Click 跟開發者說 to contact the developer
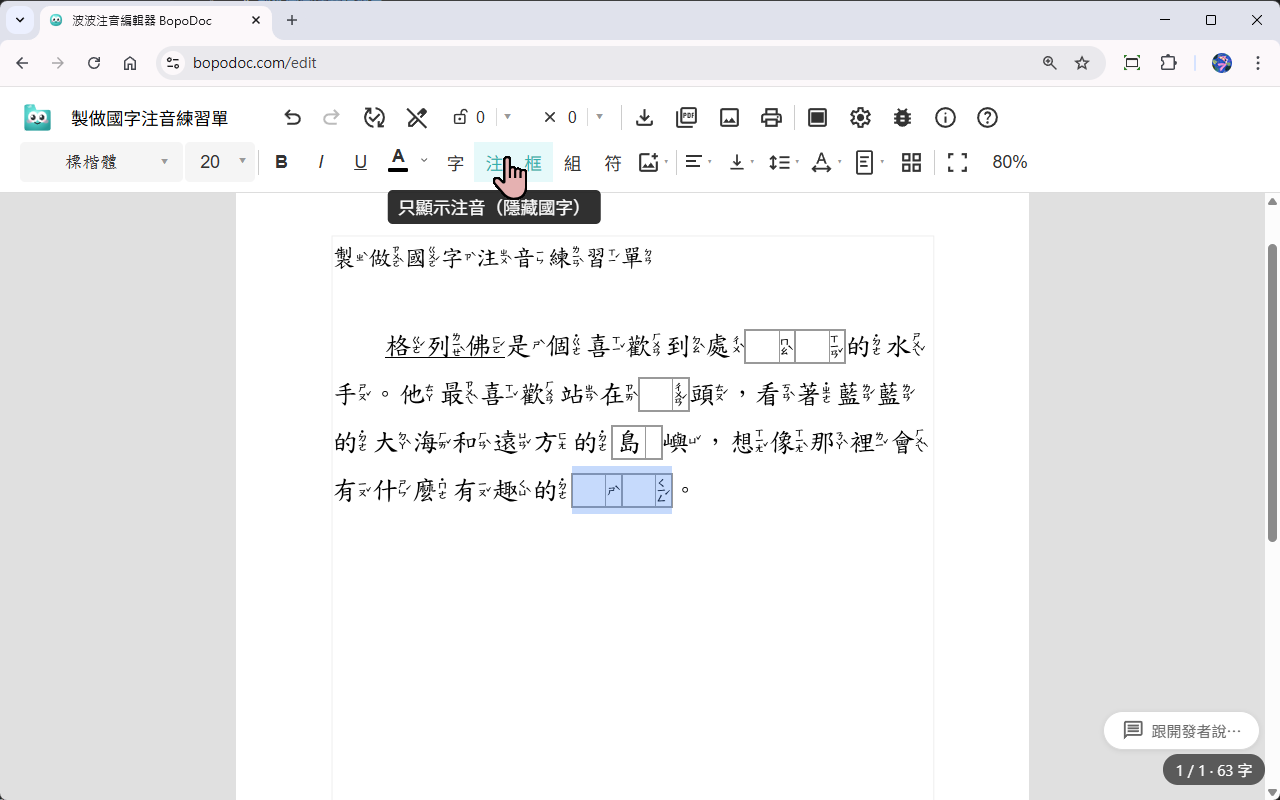 (x=1181, y=730)
